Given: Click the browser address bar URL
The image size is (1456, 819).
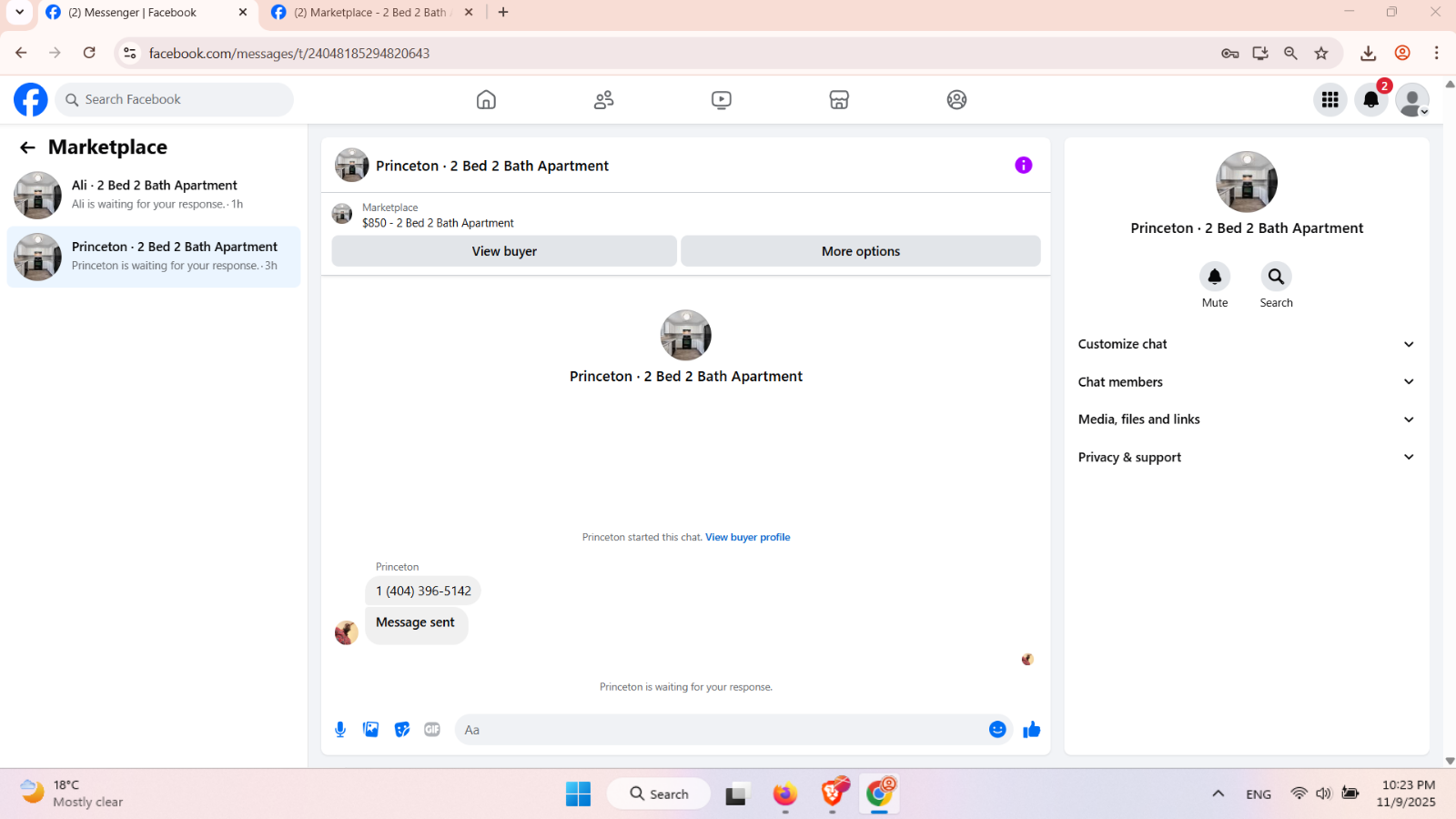Looking at the screenshot, I should pos(289,53).
